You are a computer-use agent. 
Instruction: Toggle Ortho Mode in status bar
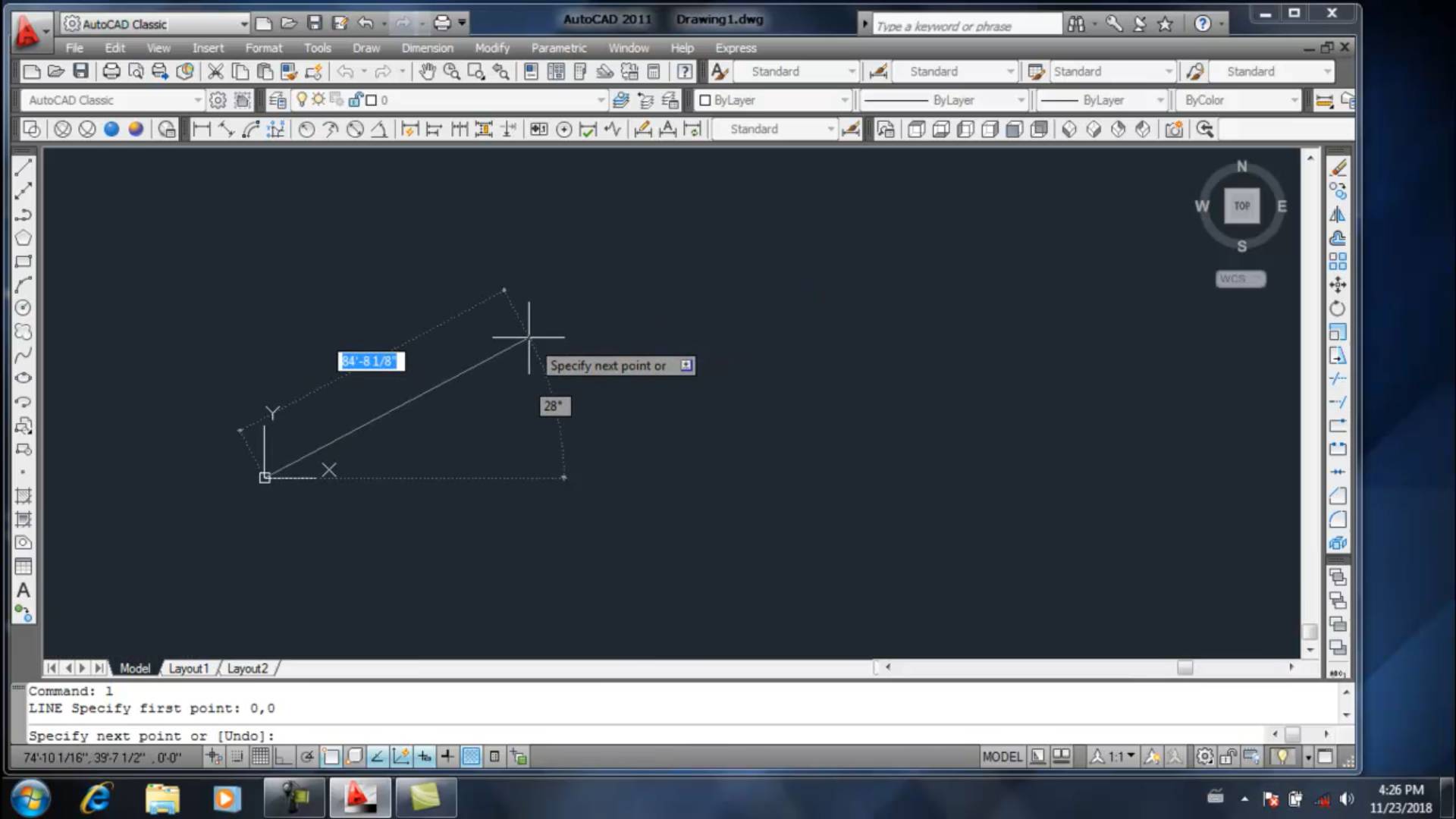[283, 756]
